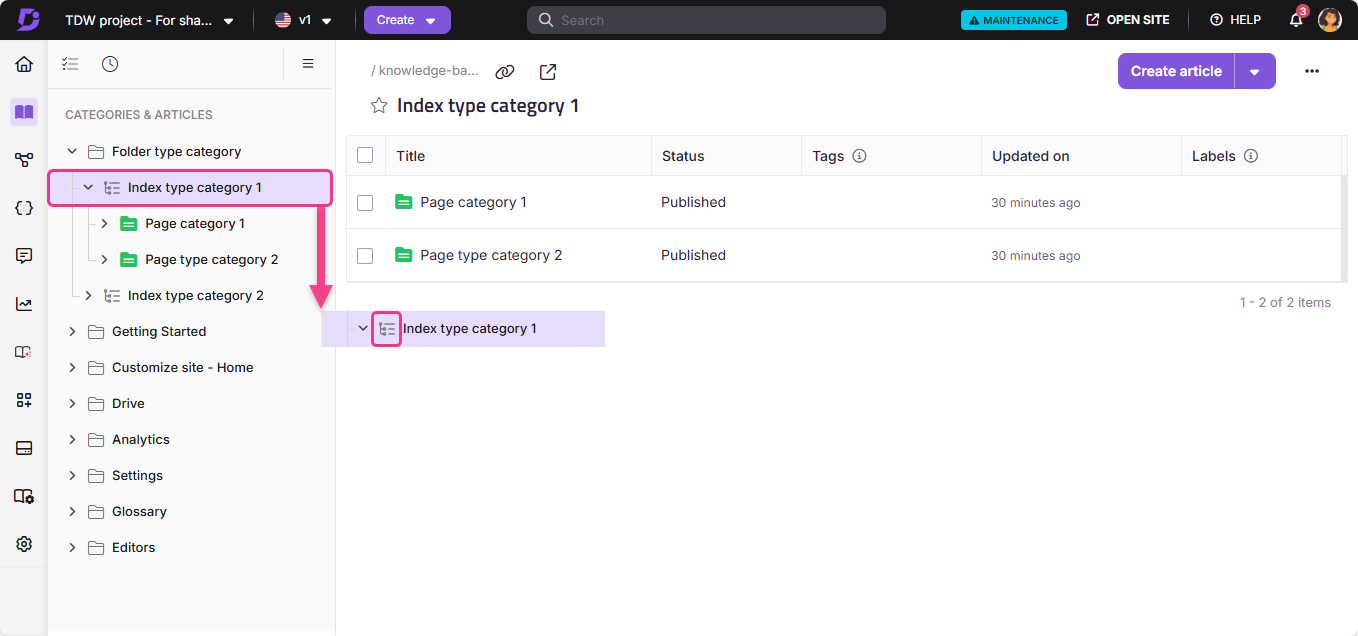Select the Workflow icon in left sidebar

pyautogui.click(x=23, y=159)
